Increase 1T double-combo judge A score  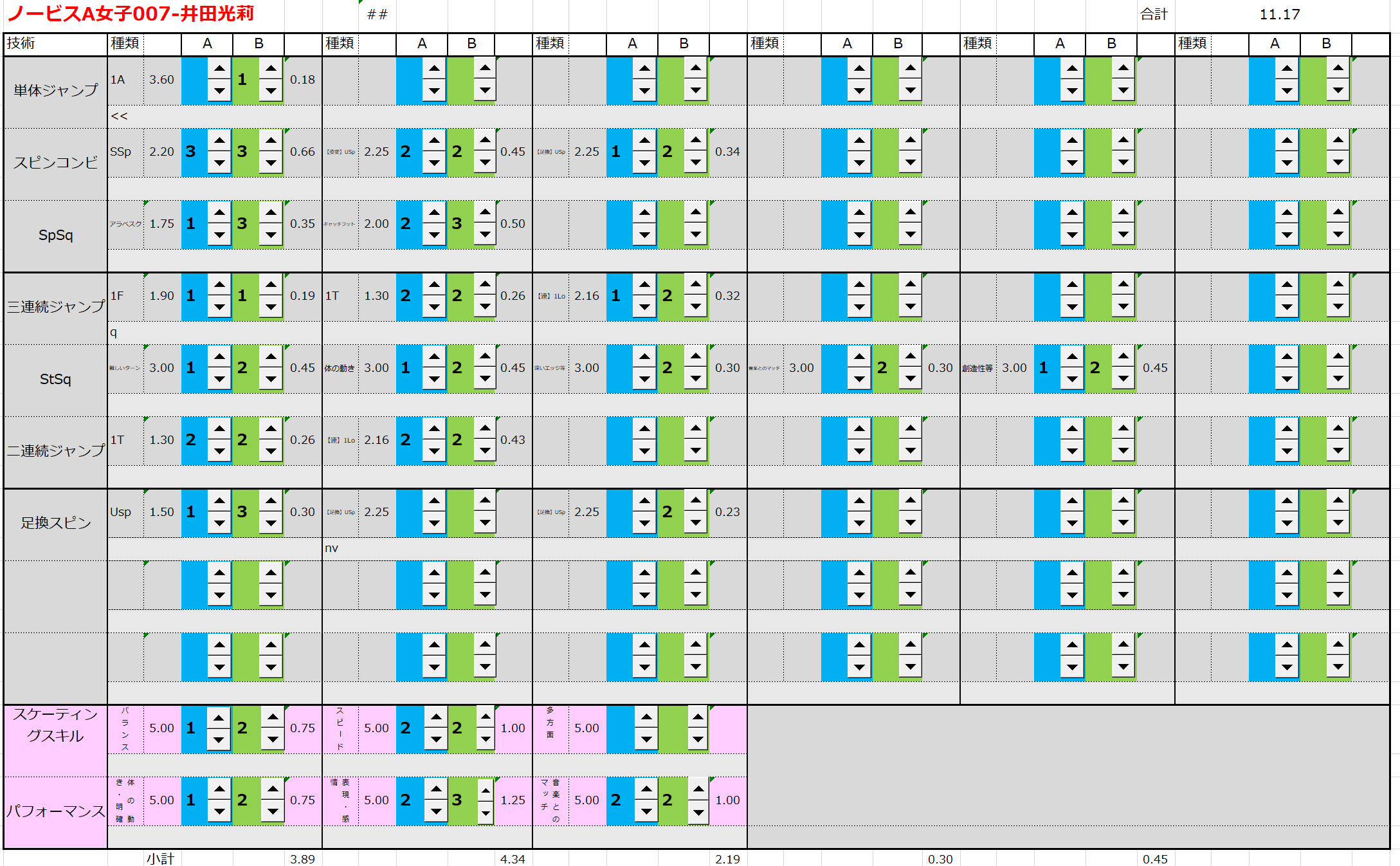(219, 428)
